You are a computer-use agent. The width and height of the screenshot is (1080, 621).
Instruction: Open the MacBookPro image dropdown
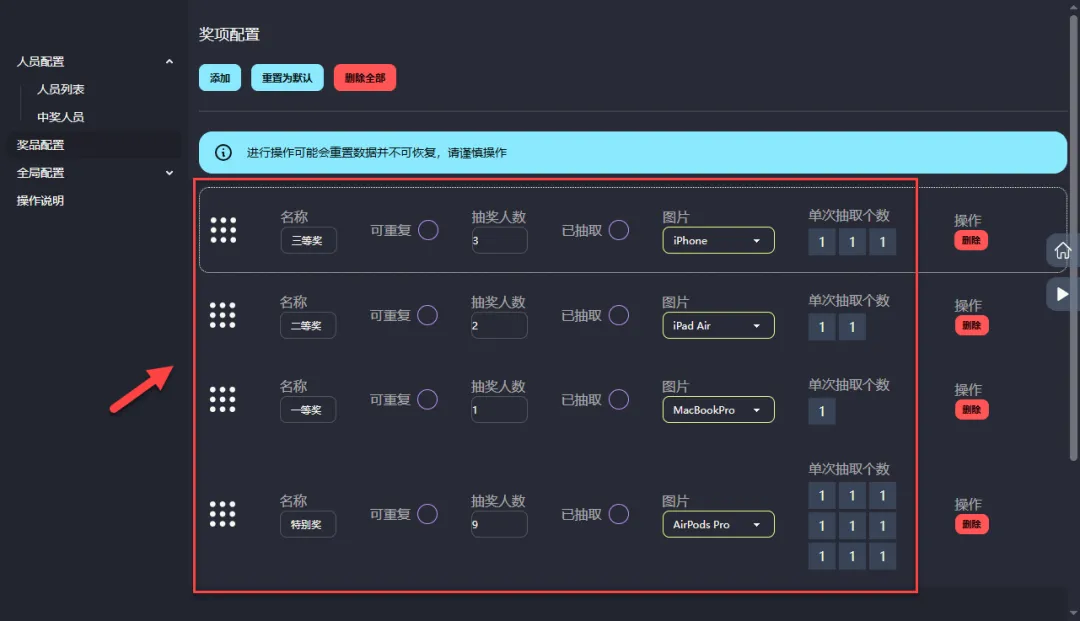718,410
